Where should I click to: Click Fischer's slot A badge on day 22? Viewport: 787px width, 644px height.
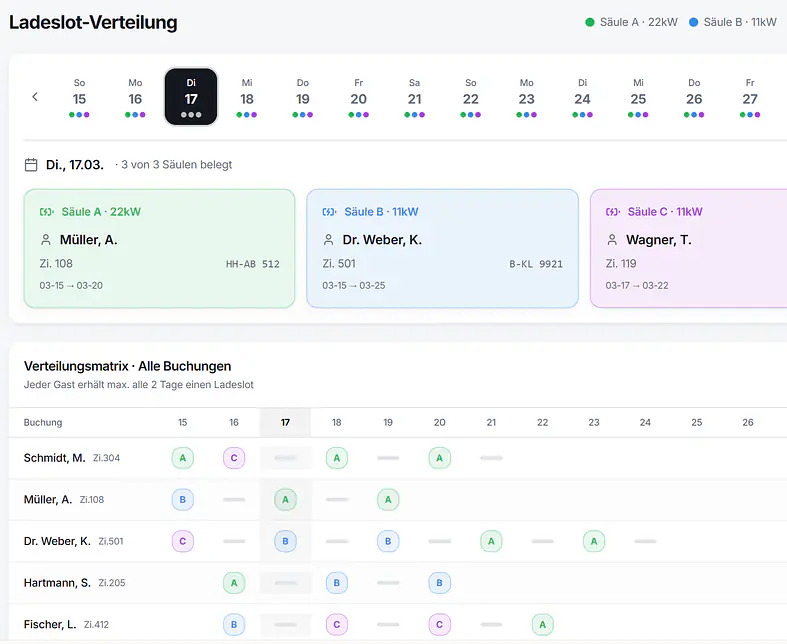pos(542,624)
